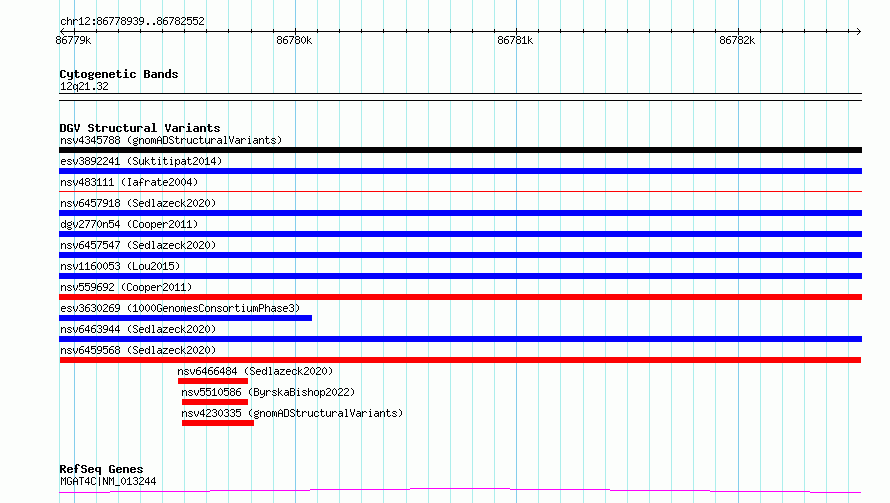Click the nsv4345788 gnomADStructuralVariants label
This screenshot has height=503, width=890.
(171, 140)
